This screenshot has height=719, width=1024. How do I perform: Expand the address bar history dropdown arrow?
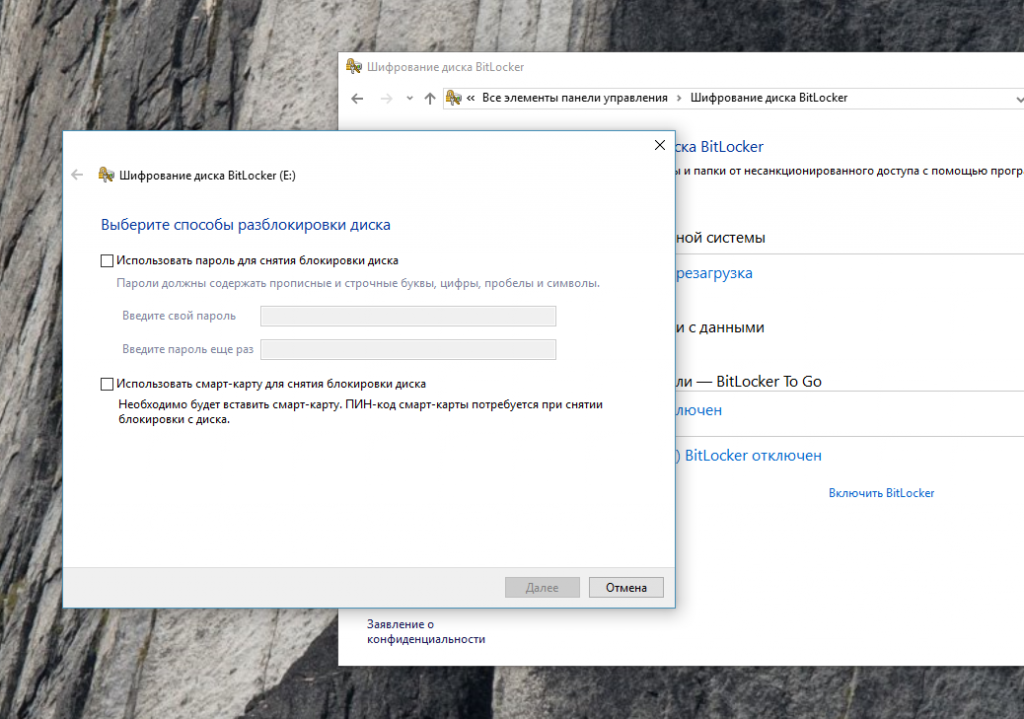1019,99
